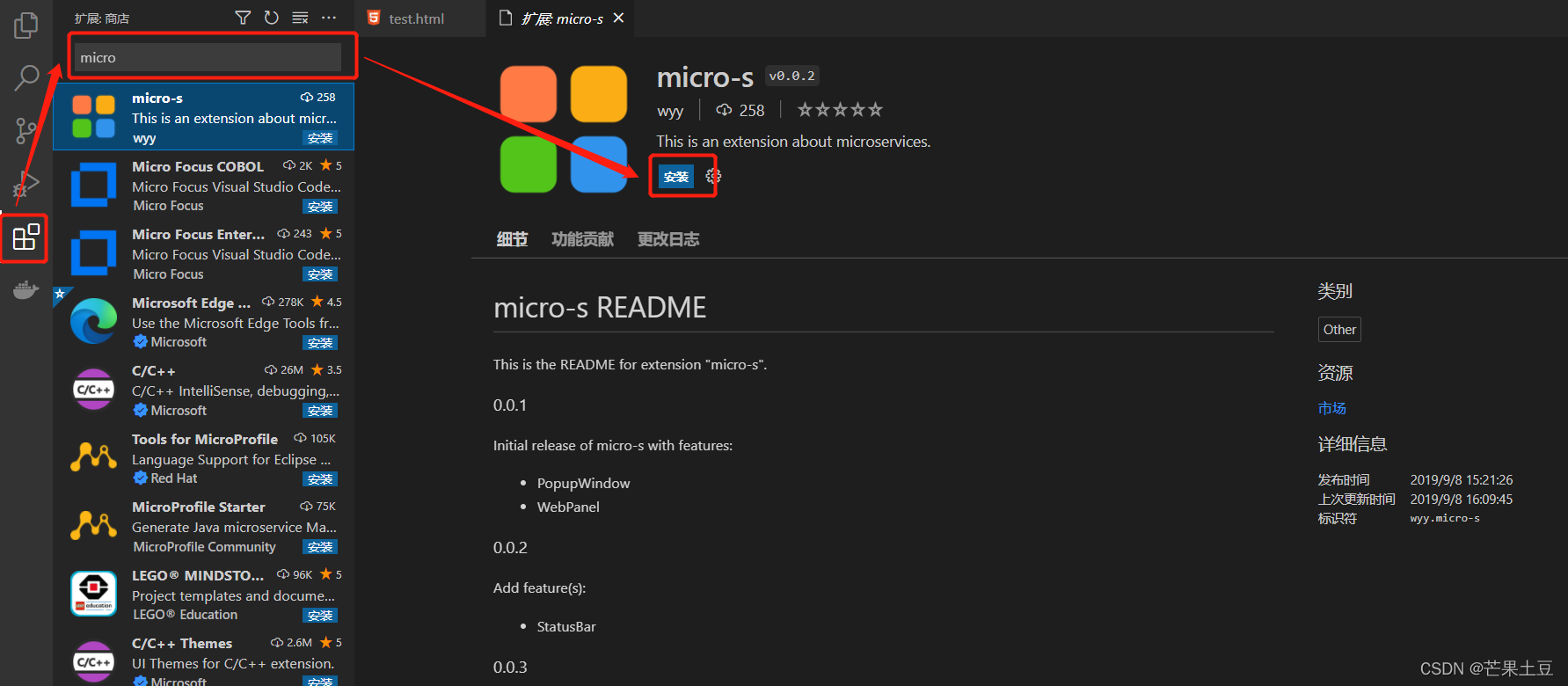The image size is (1568, 686).
Task: Switch to the 扩展 micro-s tab
Action: 562,18
